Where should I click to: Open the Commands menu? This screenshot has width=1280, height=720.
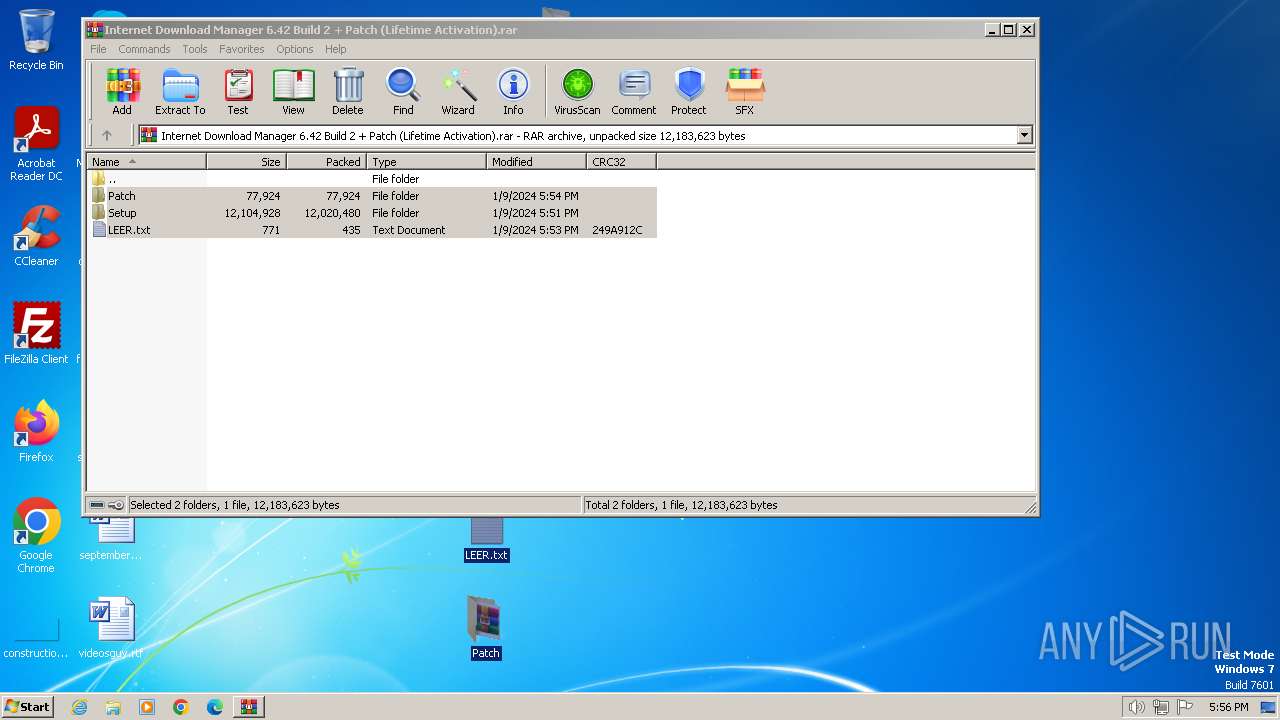(x=144, y=49)
